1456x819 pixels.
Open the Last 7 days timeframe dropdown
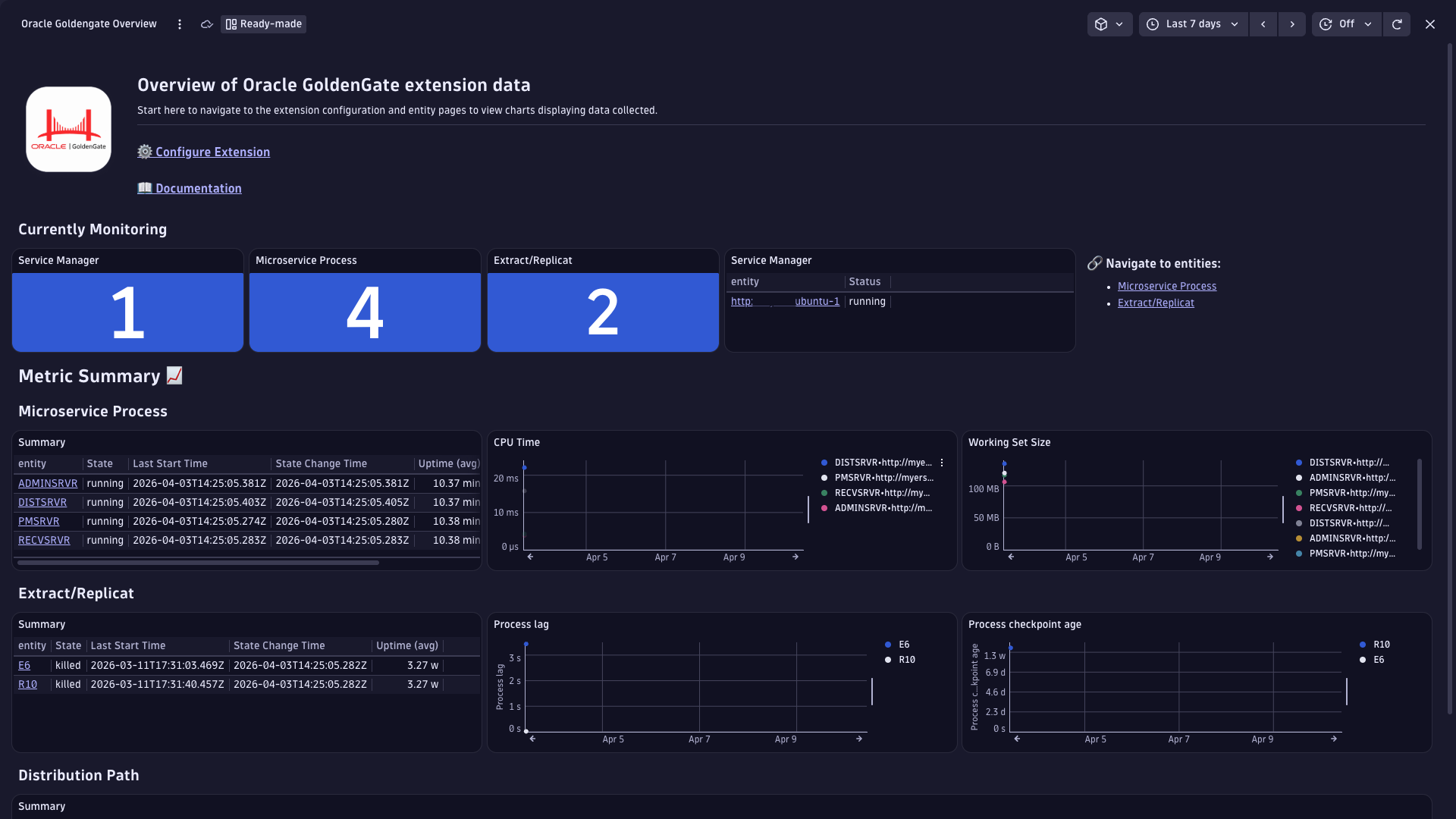tap(1193, 24)
